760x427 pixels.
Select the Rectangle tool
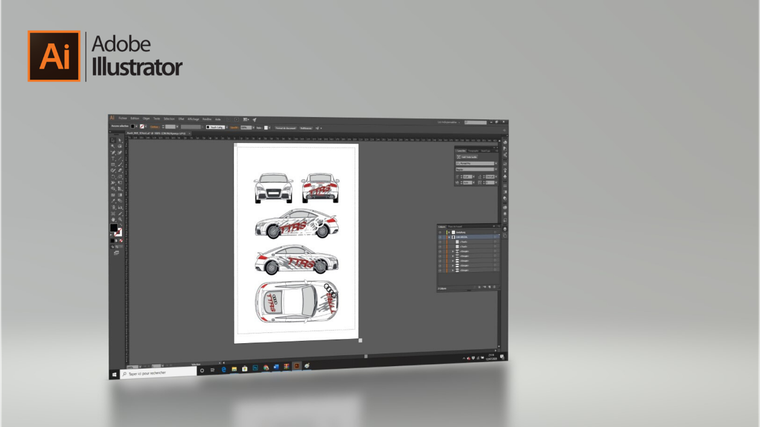point(113,164)
